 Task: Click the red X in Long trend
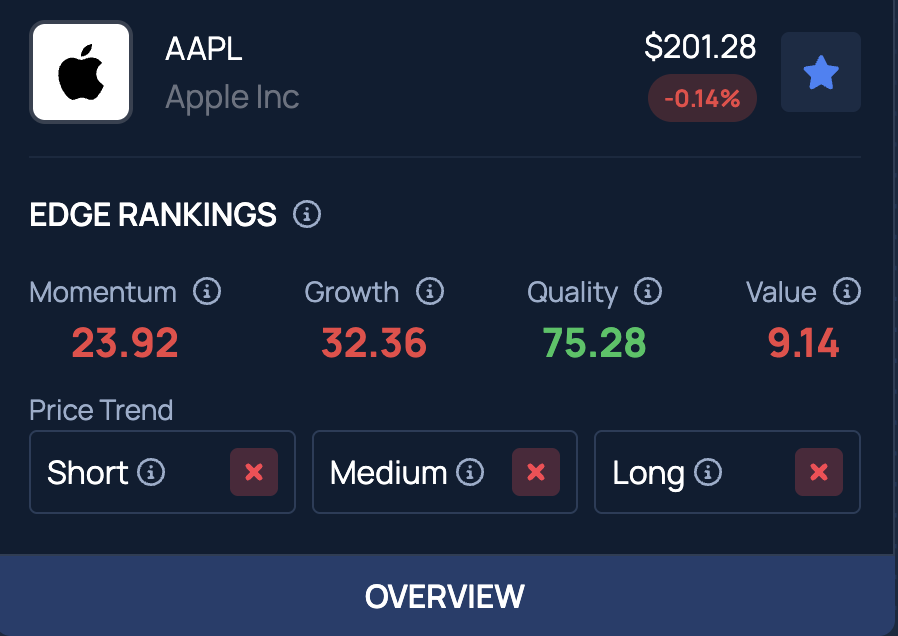pos(819,472)
